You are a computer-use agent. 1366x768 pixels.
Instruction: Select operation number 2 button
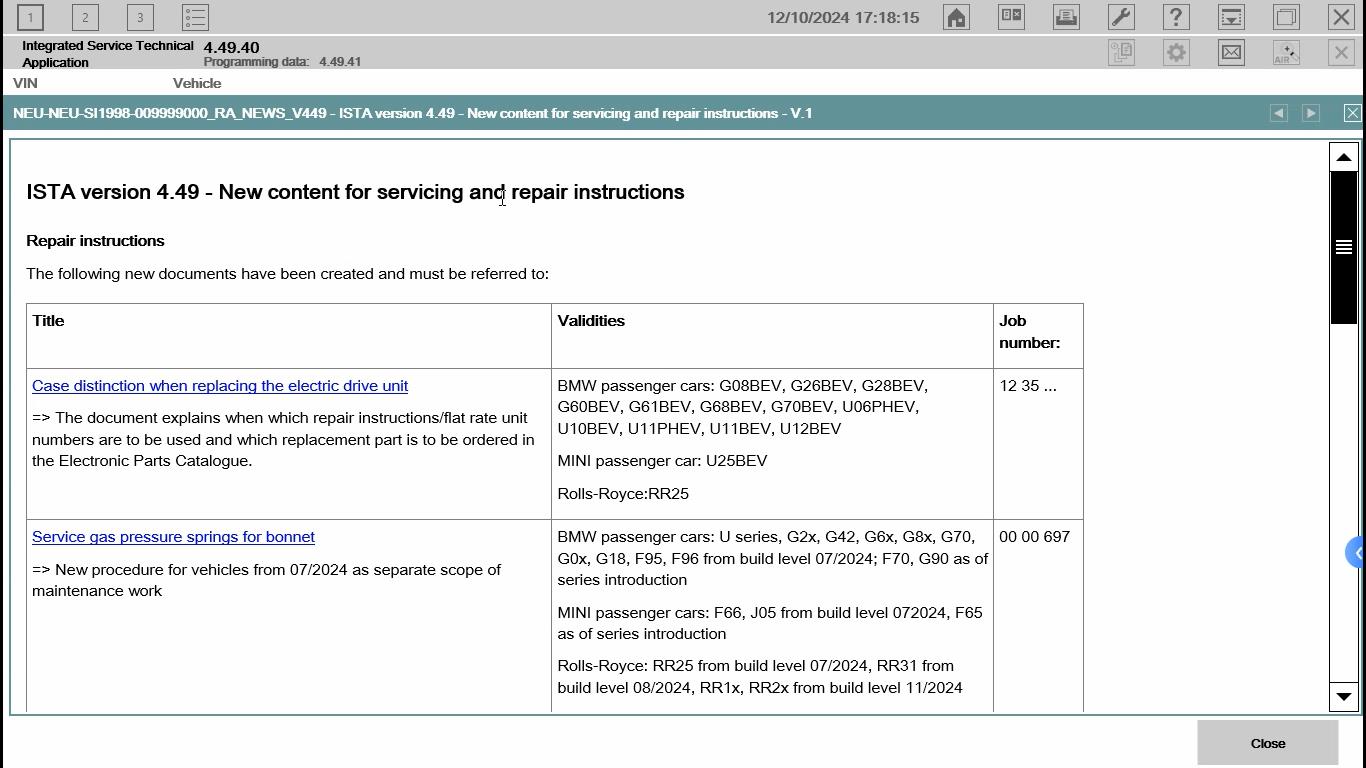point(85,17)
